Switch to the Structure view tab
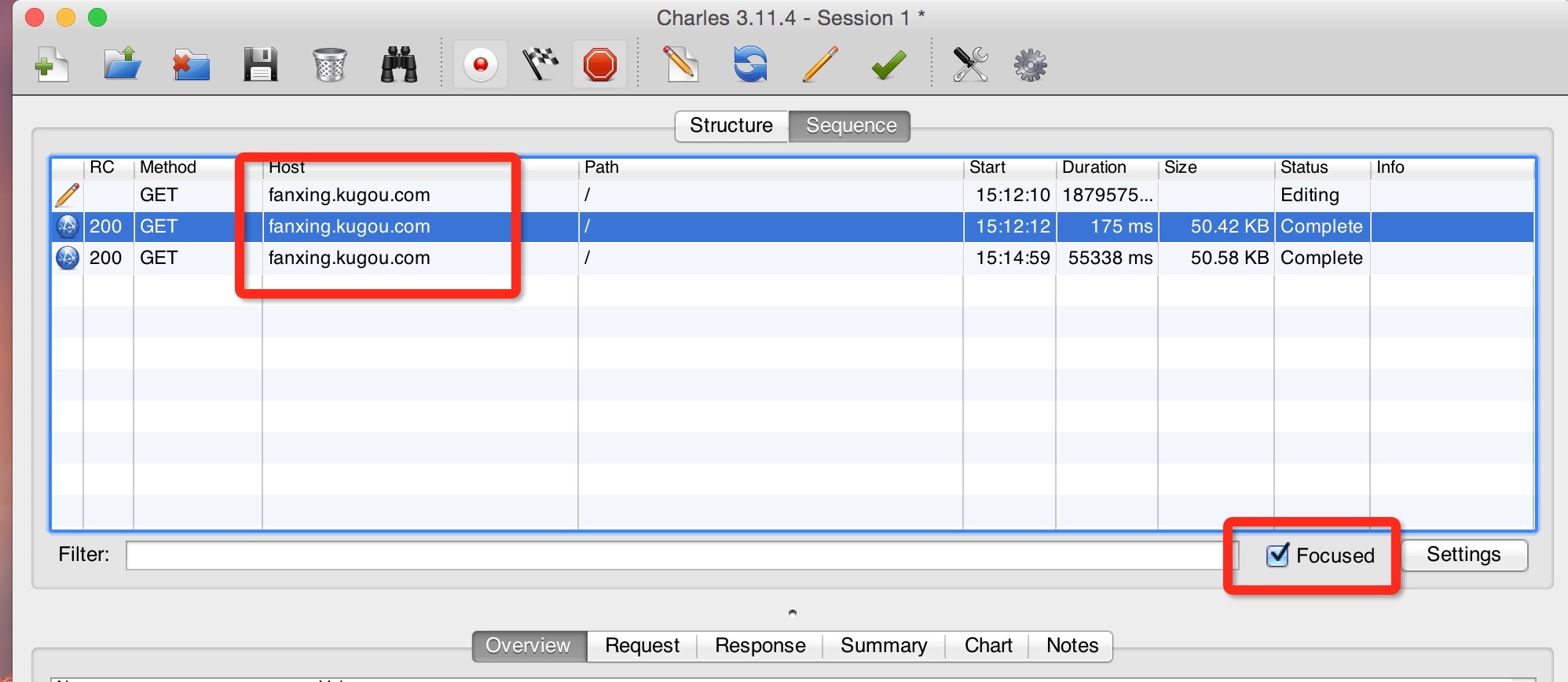The image size is (1568, 682). pos(731,126)
